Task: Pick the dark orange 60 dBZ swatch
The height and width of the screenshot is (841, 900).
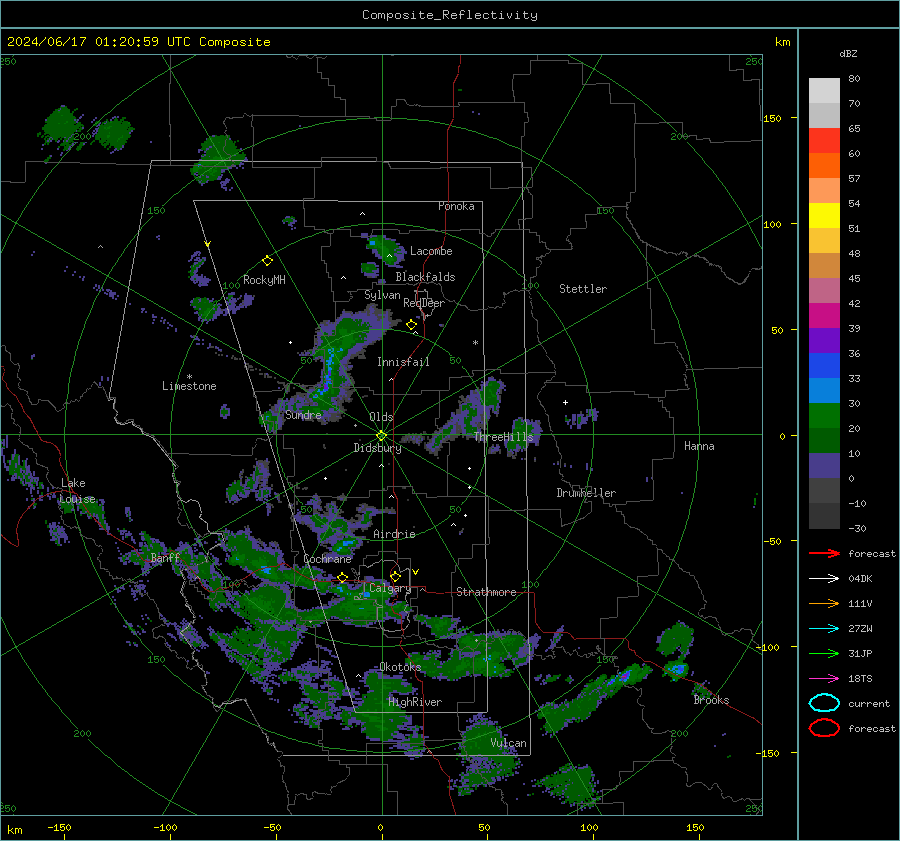Action: [x=824, y=165]
